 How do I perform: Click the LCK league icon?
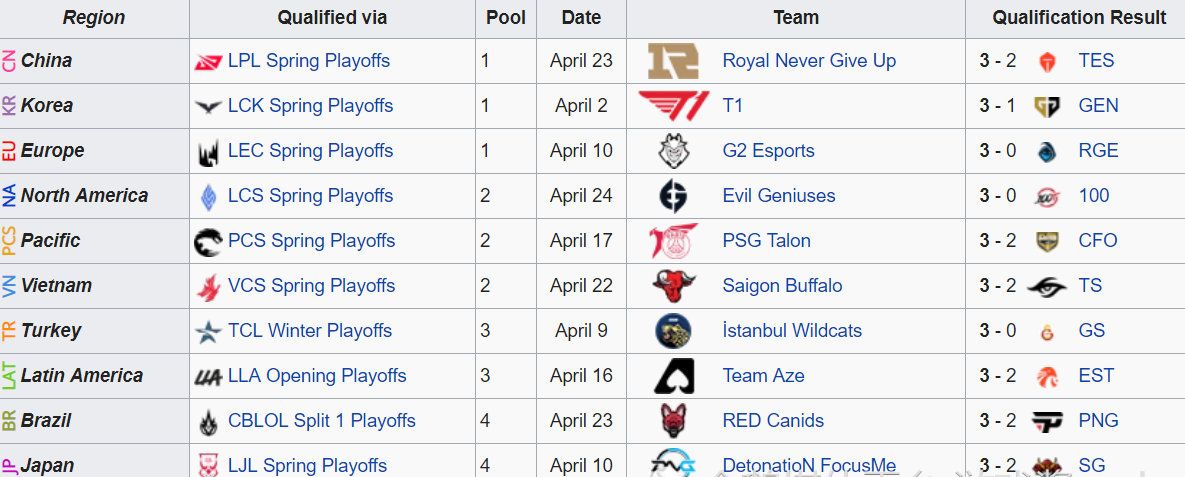208,106
